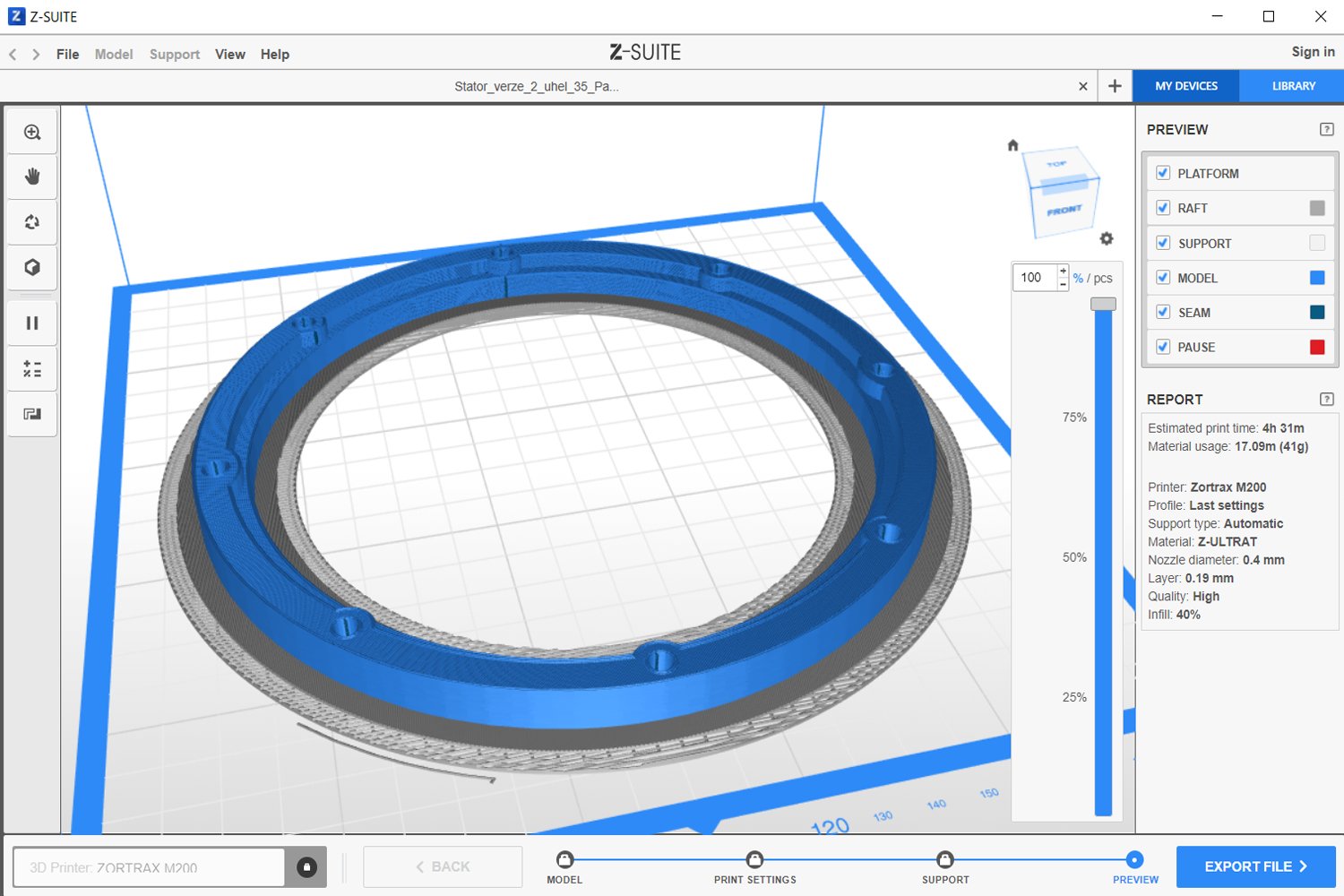Viewport: 1344px width, 896px height.
Task: Click the layer preview slider handle
Action: click(1103, 304)
